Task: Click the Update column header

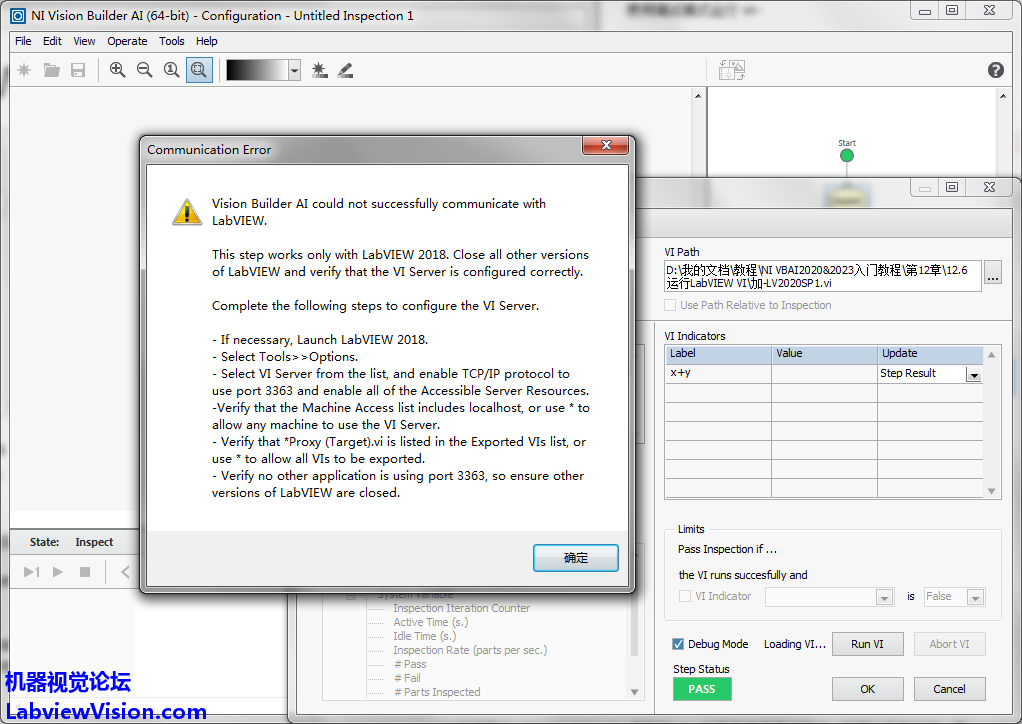Action: tap(930, 354)
